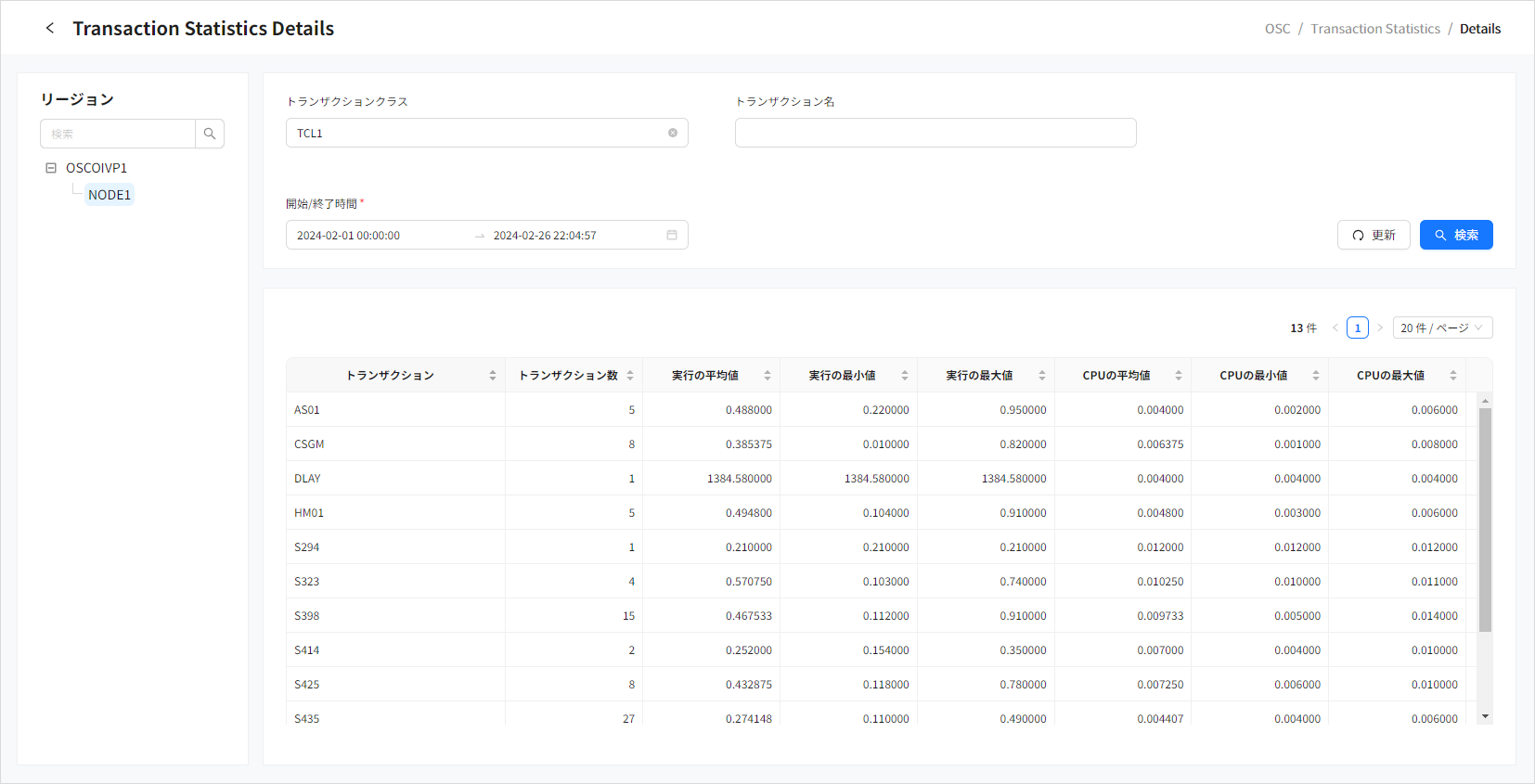Sort by トランザクション数 column sort icon

630,376
